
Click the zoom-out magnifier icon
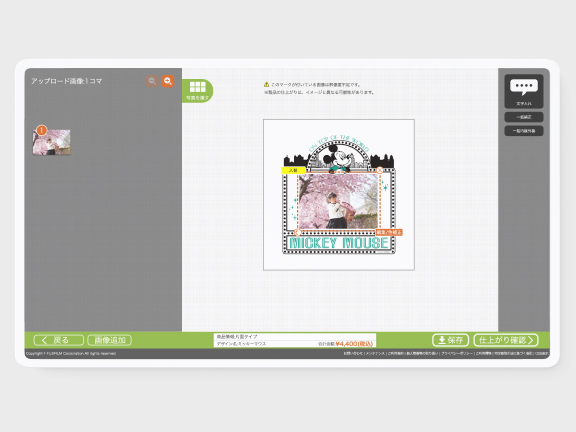click(x=152, y=81)
